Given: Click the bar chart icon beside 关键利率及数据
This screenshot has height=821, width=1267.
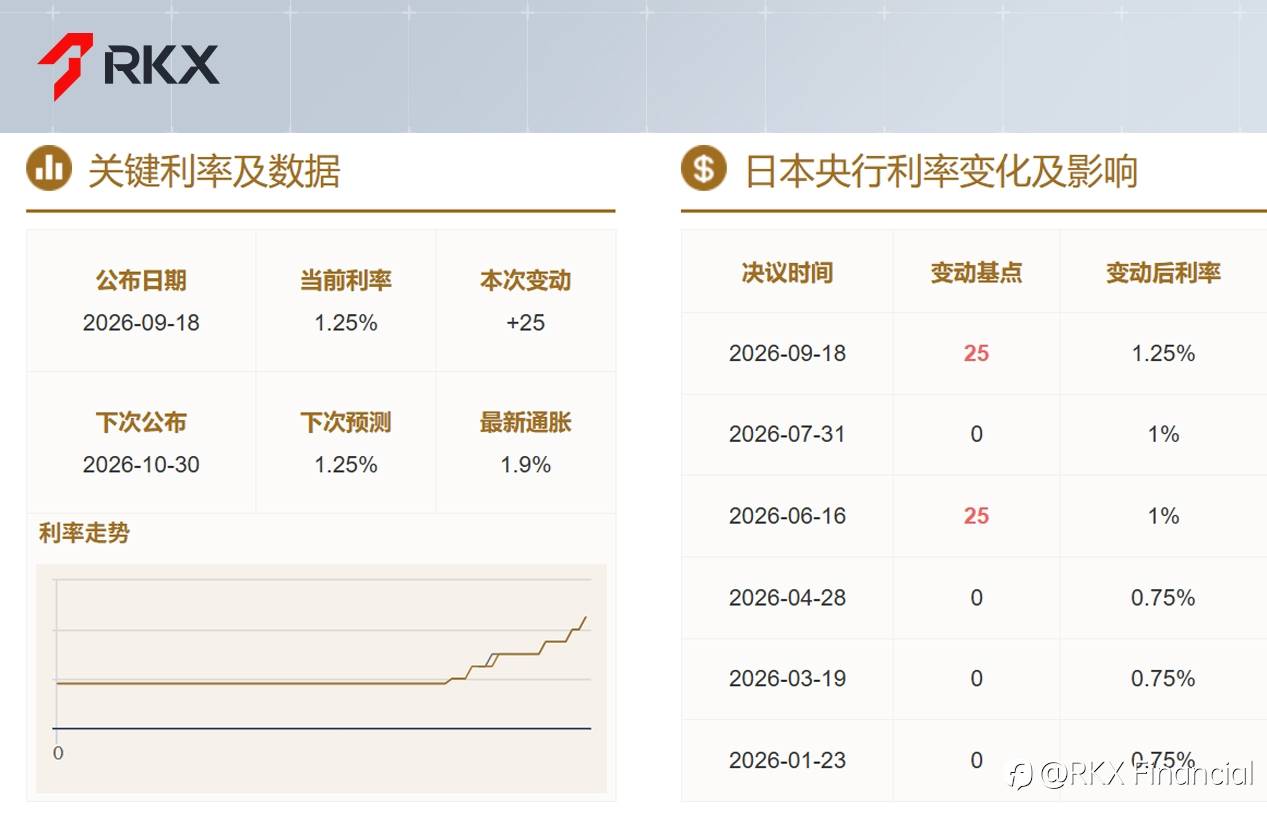Looking at the screenshot, I should coord(49,168).
